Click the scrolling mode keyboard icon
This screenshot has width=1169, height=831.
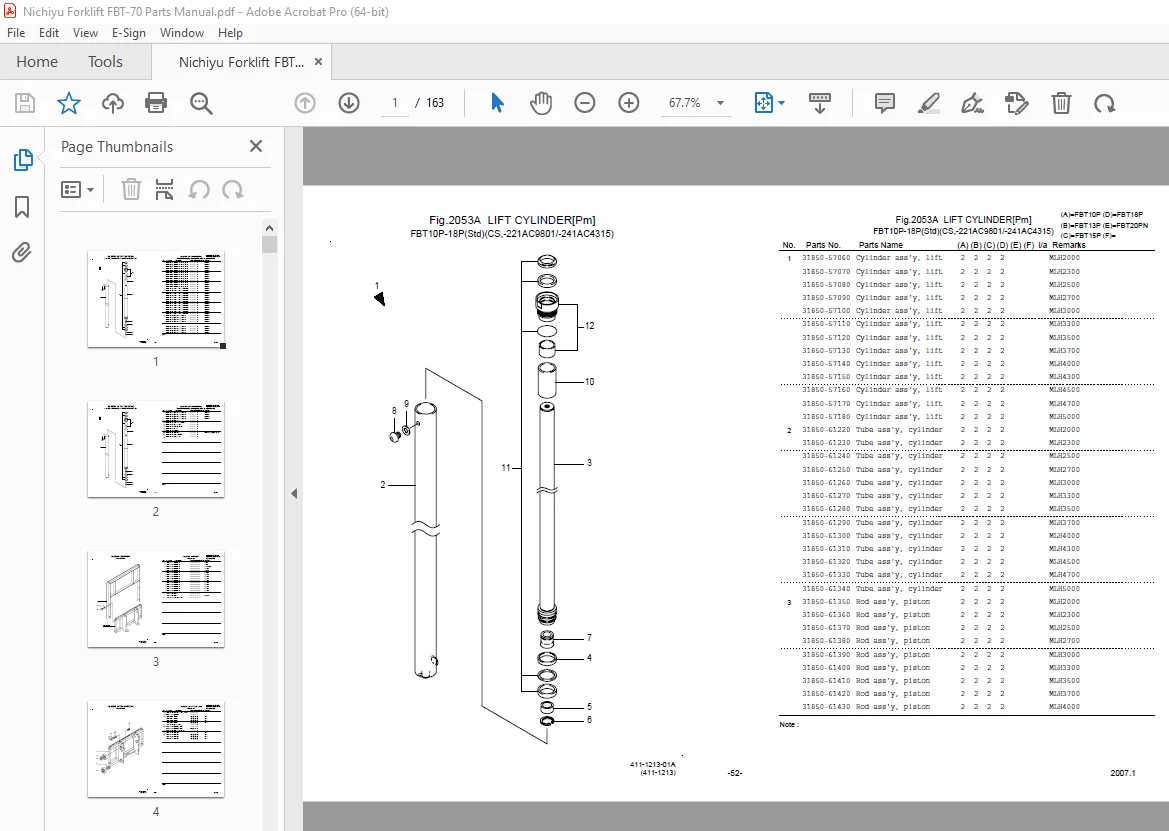[819, 103]
